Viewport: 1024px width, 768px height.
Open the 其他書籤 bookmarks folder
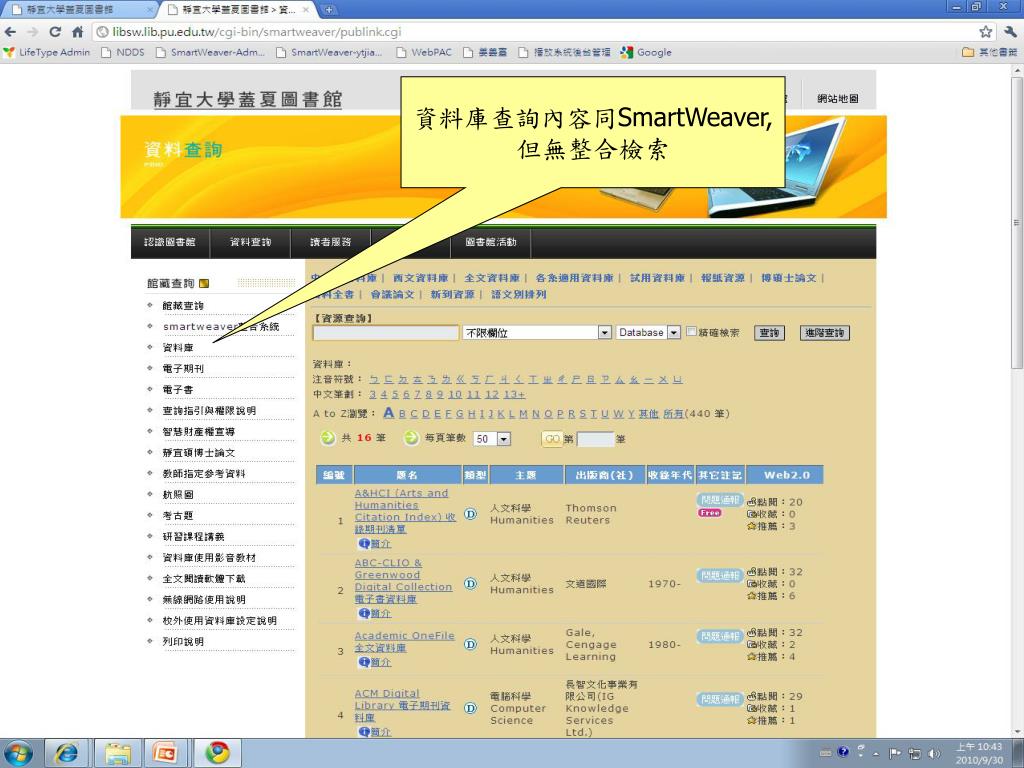tap(989, 52)
